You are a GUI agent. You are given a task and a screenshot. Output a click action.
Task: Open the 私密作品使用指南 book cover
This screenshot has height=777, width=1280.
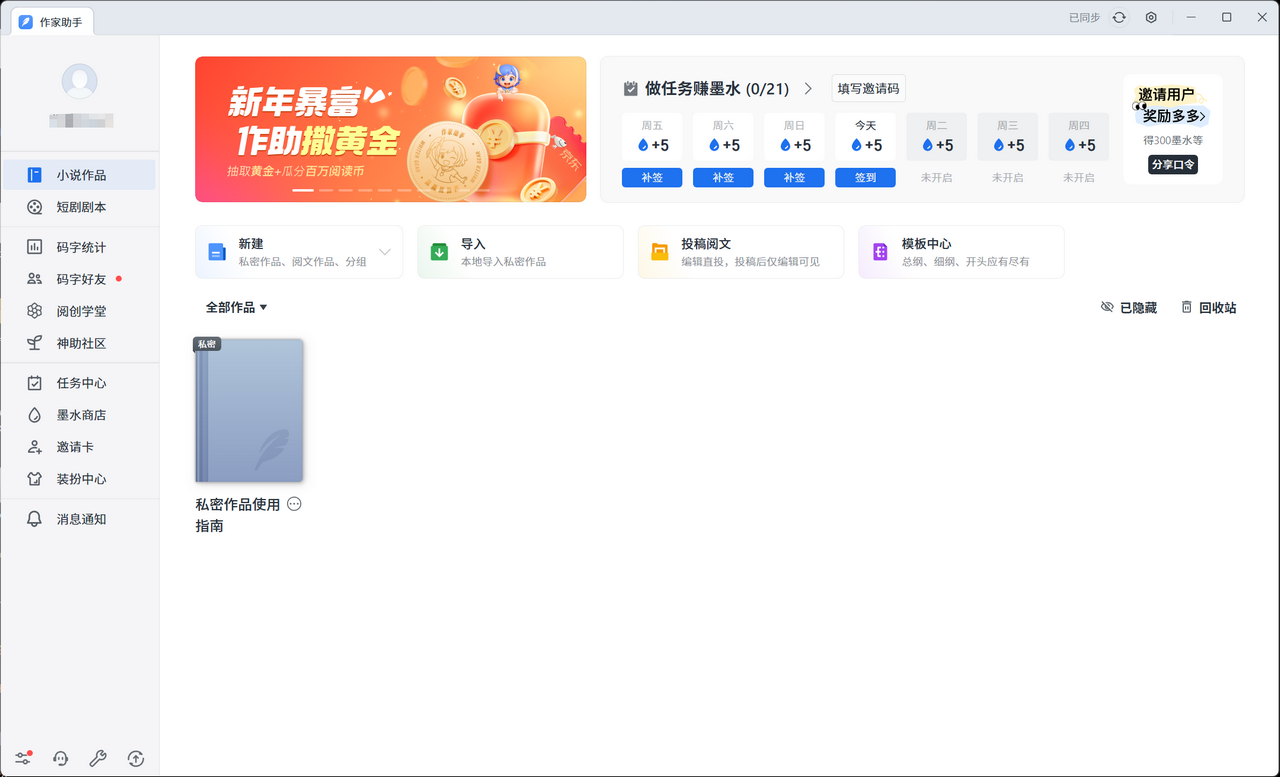pos(248,410)
